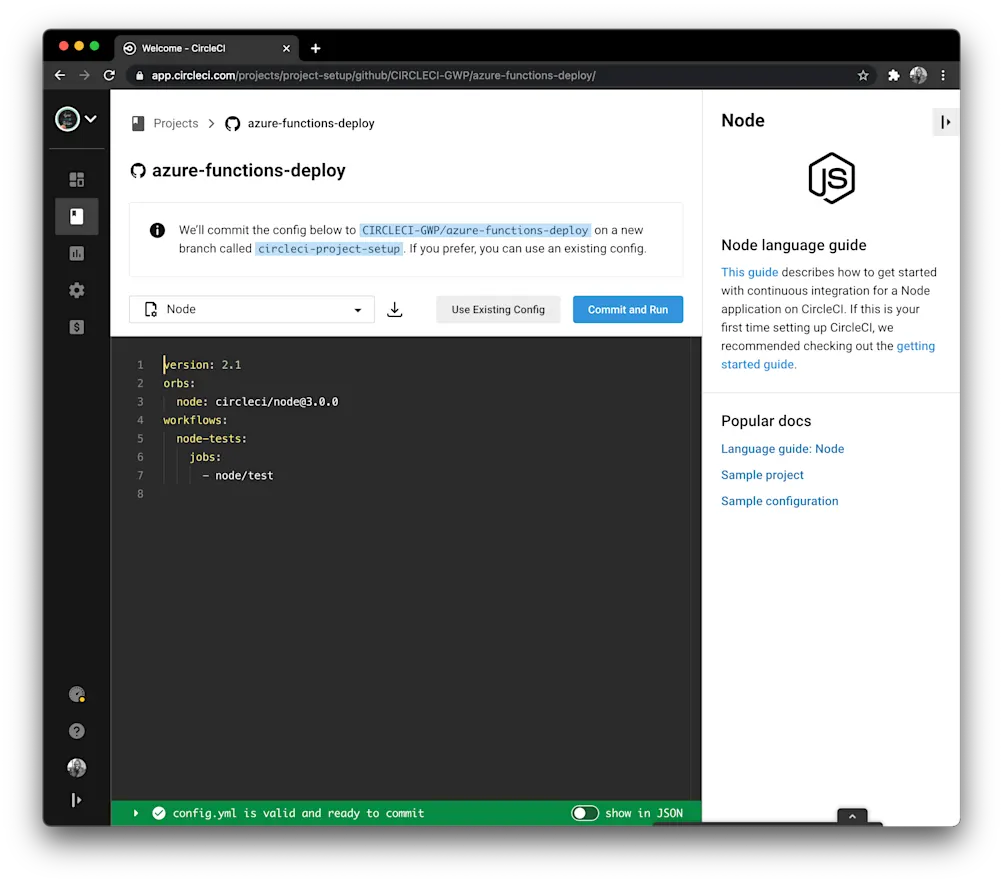Image resolution: width=1003 pixels, height=883 pixels.
Task: Collapse the Node guide panel
Action: tap(945, 121)
